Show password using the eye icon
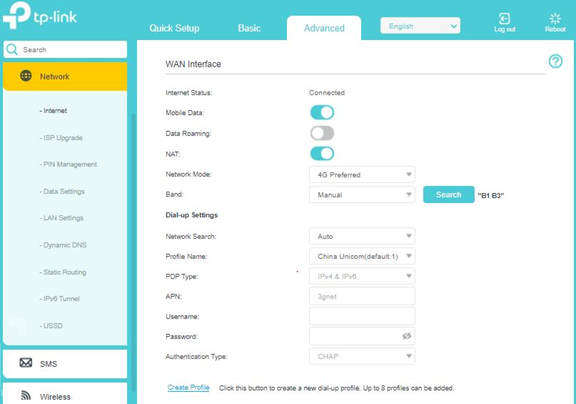This screenshot has height=404, width=576. click(406, 336)
